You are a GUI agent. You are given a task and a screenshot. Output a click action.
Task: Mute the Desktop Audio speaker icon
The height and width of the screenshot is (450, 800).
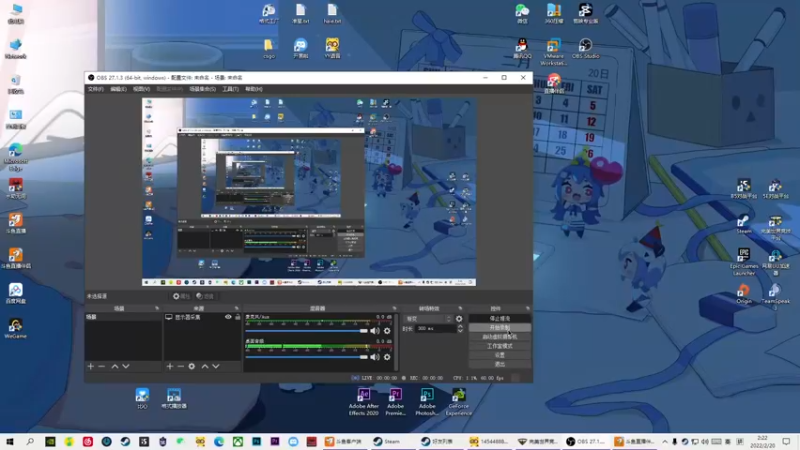click(x=375, y=357)
